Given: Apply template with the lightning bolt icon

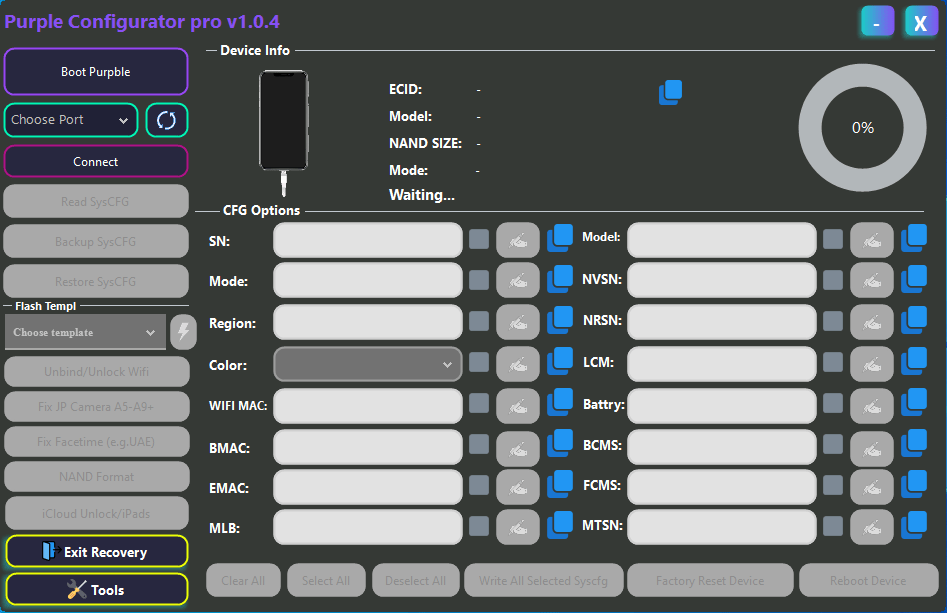Looking at the screenshot, I should click(x=183, y=331).
